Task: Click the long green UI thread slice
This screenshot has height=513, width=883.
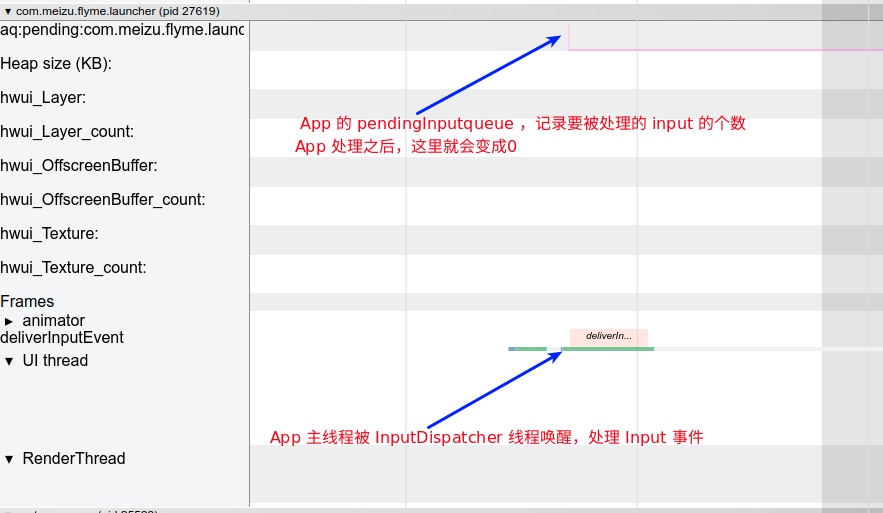Action: (x=607, y=349)
